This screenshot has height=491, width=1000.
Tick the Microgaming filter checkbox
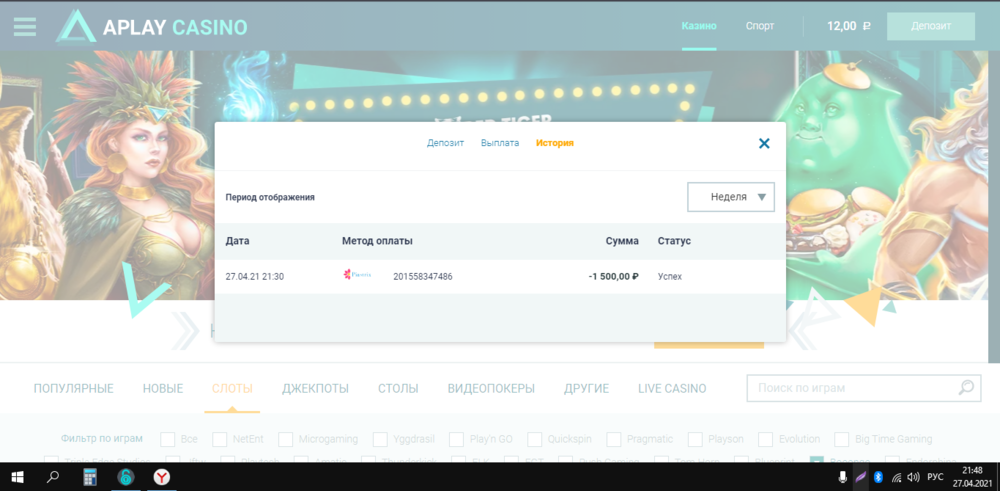tap(286, 439)
